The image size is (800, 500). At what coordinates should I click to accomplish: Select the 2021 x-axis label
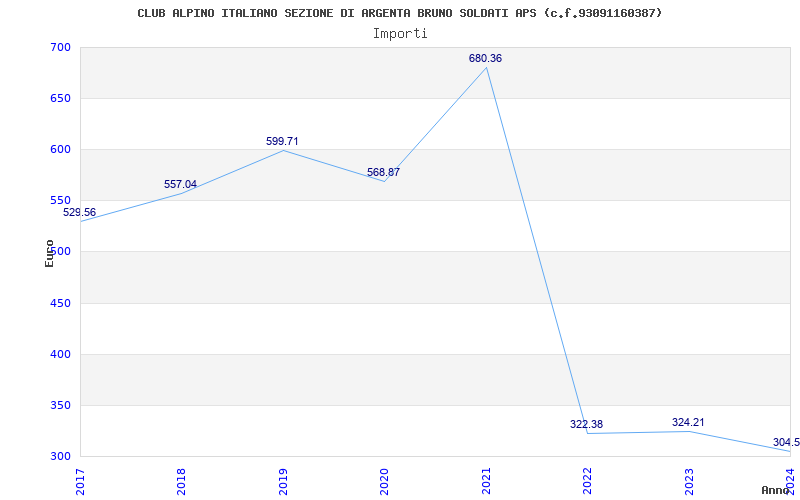(486, 481)
